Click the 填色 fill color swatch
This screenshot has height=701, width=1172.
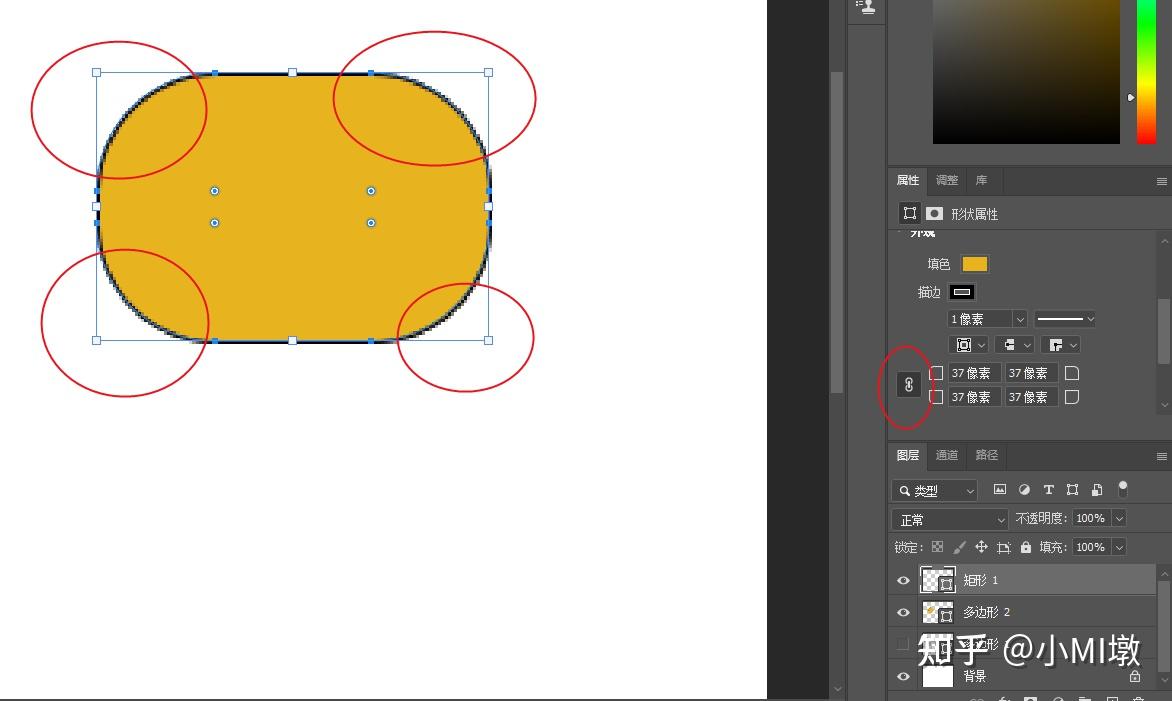(975, 264)
